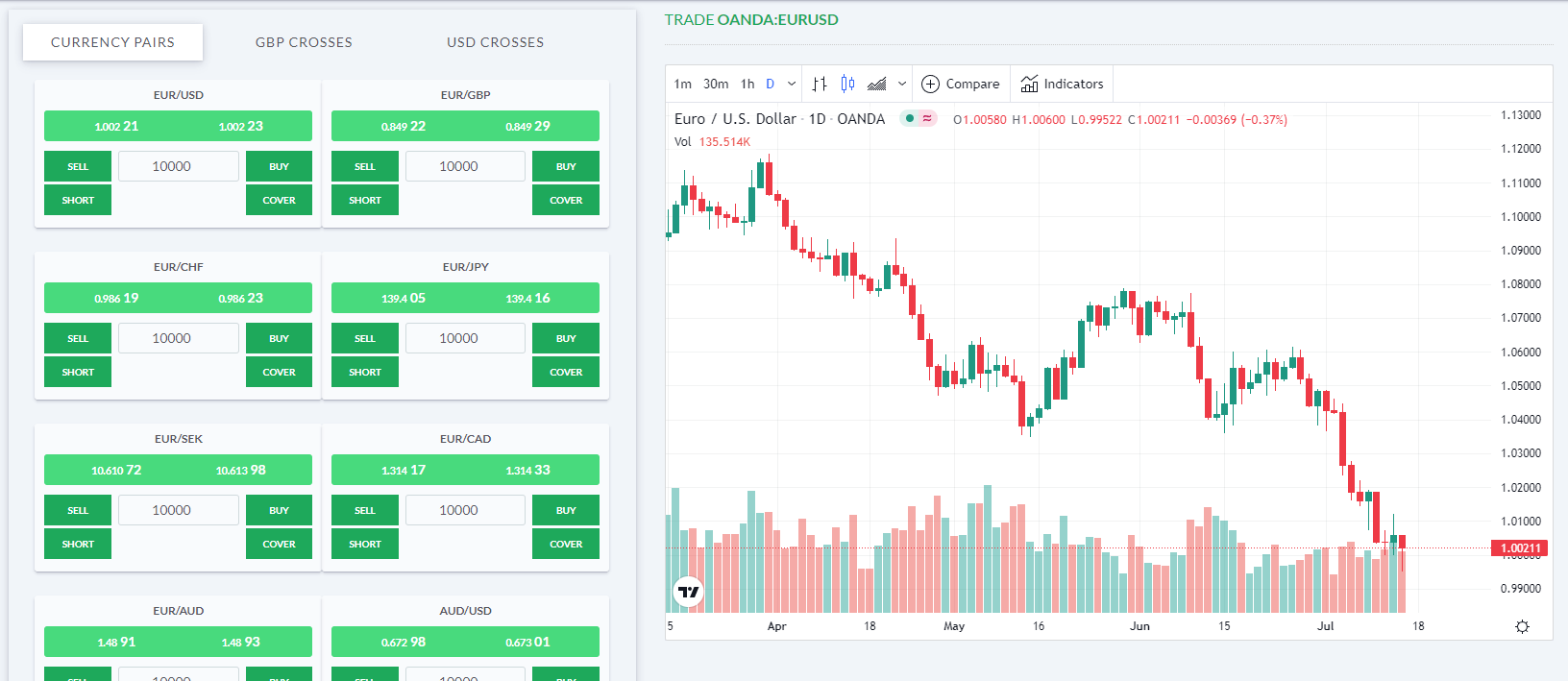Click BUY under EUR/SEK

[279, 510]
